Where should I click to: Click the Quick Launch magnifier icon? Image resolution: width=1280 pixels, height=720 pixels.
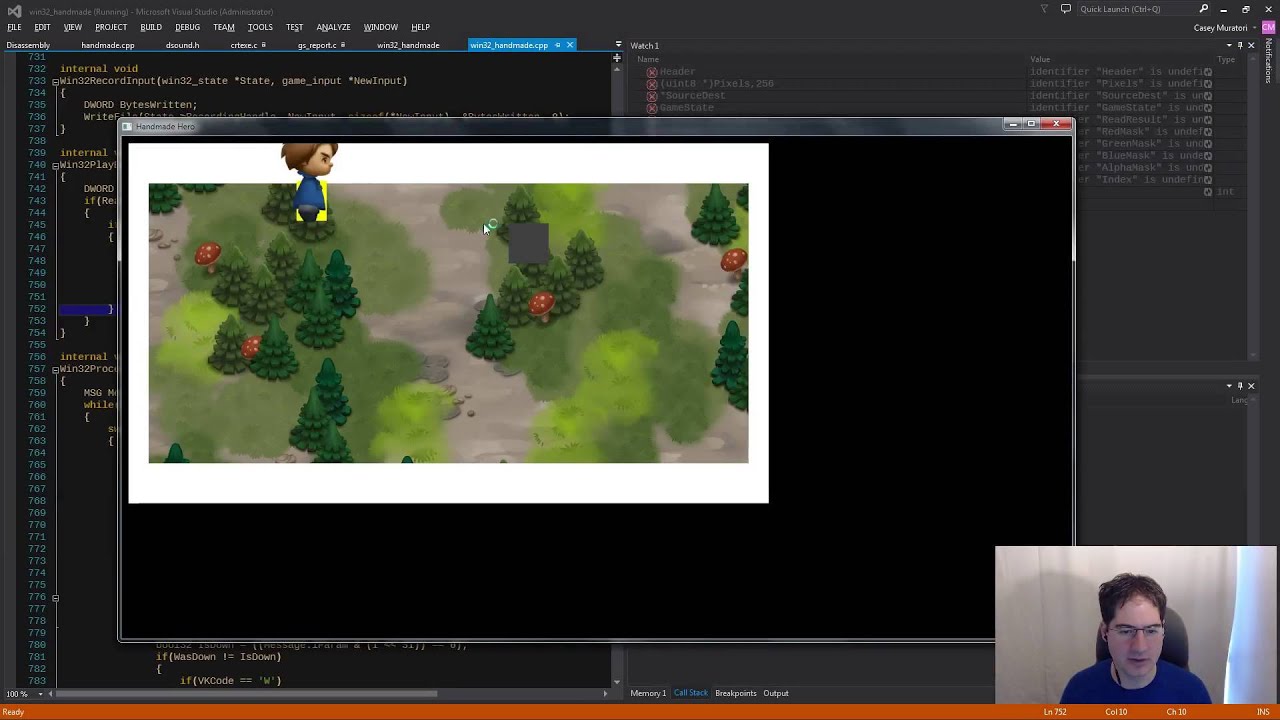coord(1203,9)
